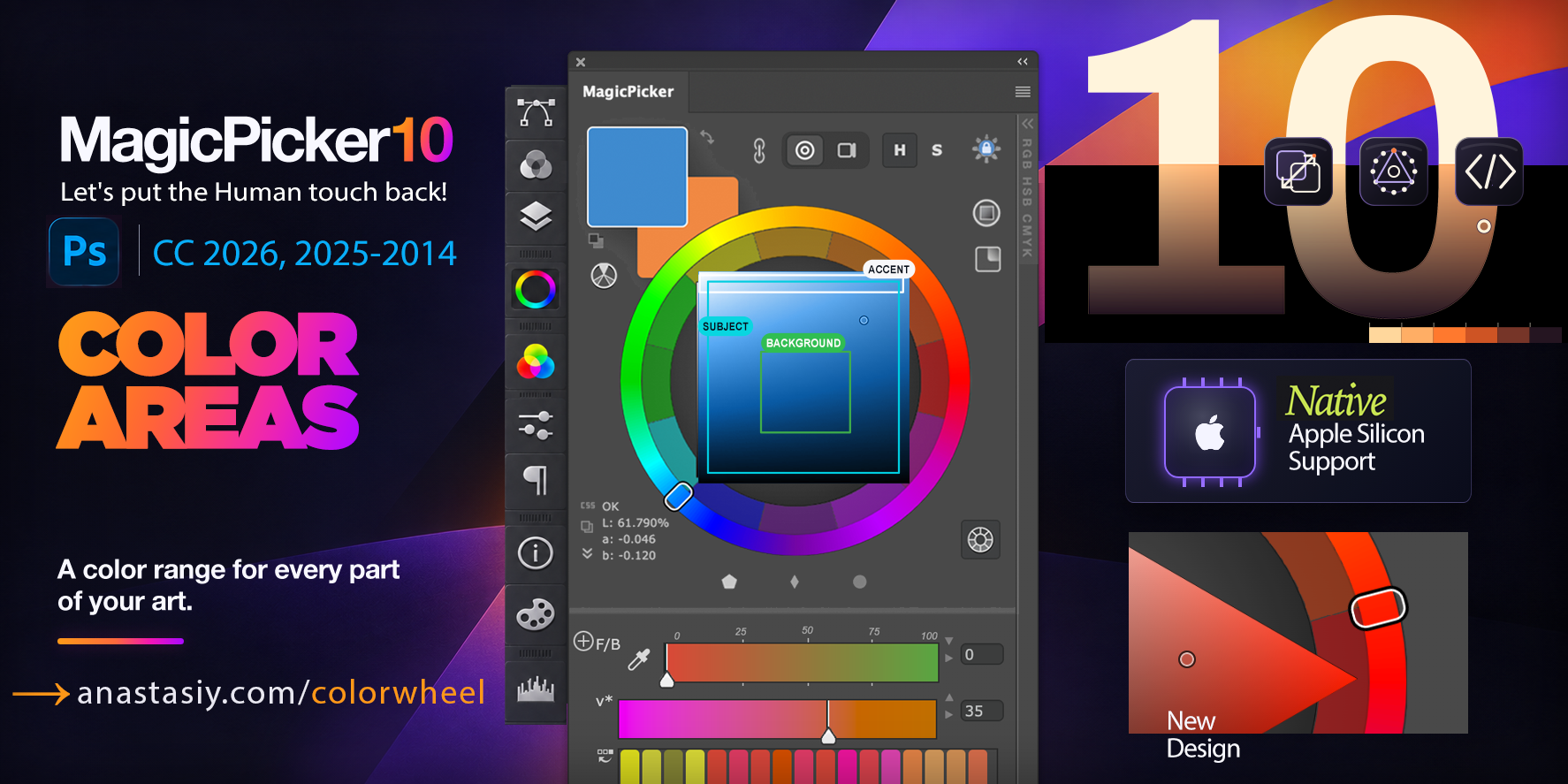The image size is (1568, 784).
Task: Open the MagicPicker panel flyout menu
Action: point(1023,92)
